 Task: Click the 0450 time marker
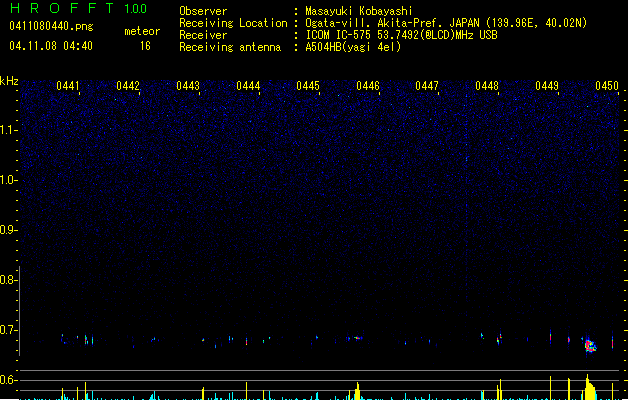[x=607, y=86]
